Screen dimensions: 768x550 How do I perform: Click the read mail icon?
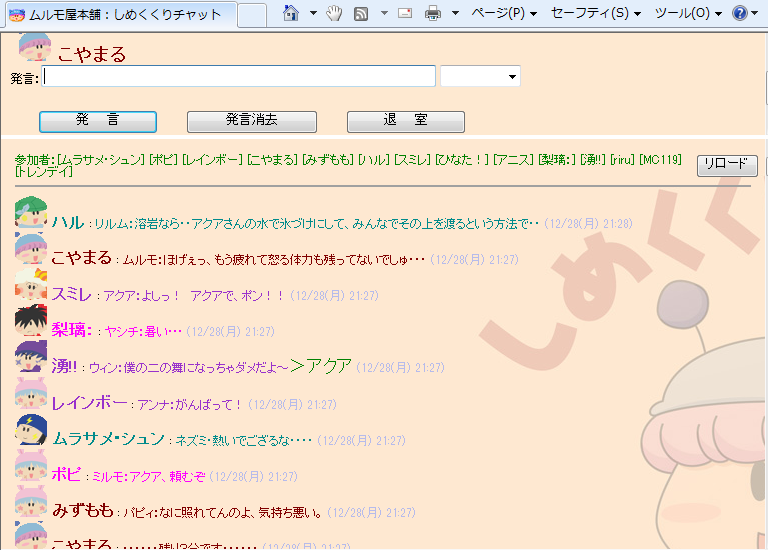405,13
